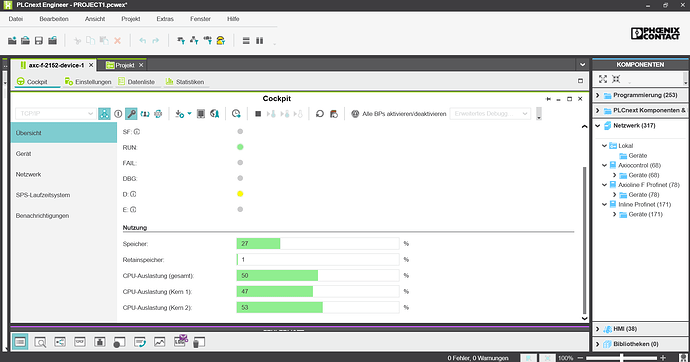
Task: Click the glasses watch-window icon at bottom
Action: coord(80,342)
